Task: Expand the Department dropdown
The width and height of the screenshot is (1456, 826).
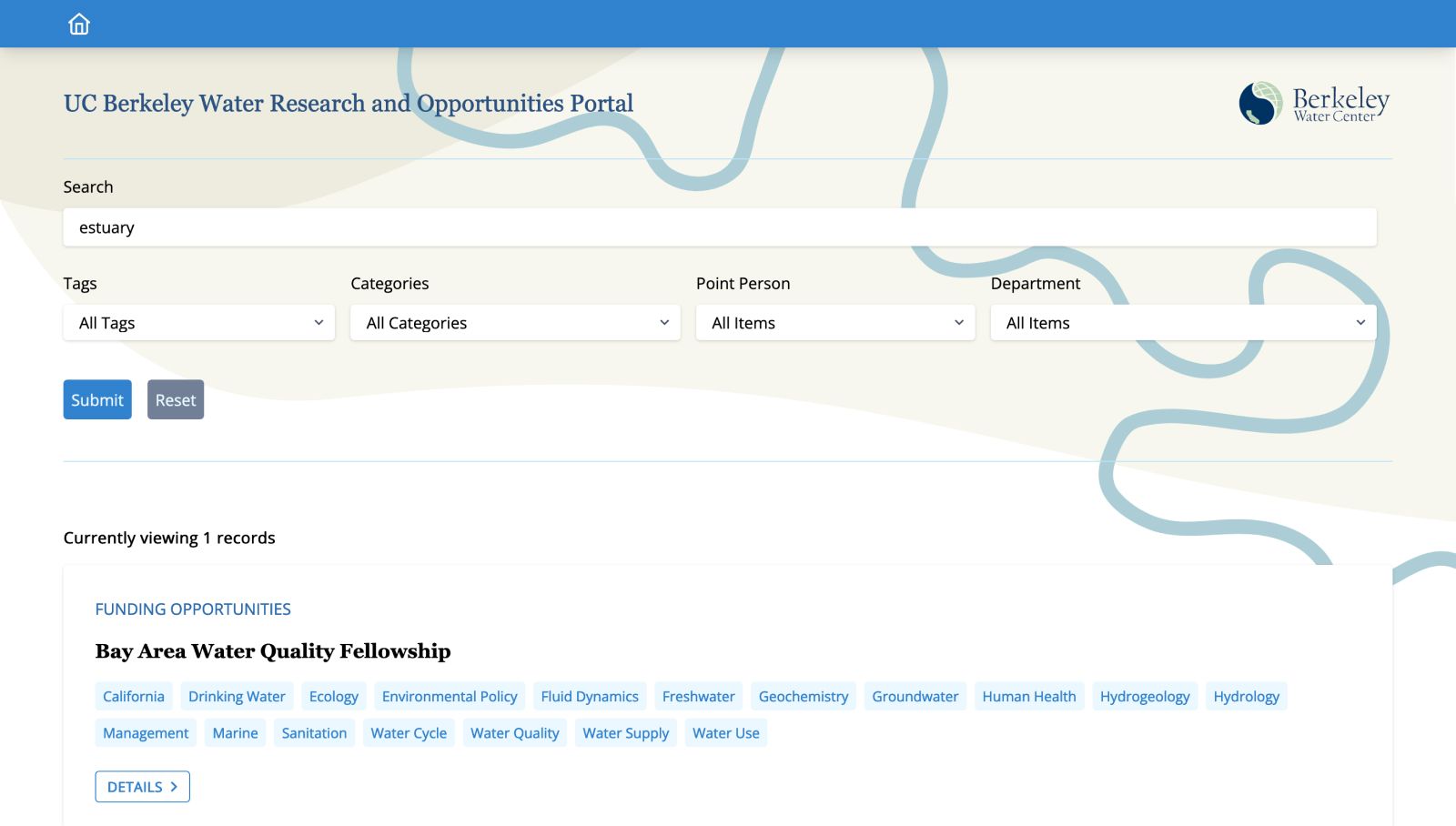Action: [x=1183, y=323]
